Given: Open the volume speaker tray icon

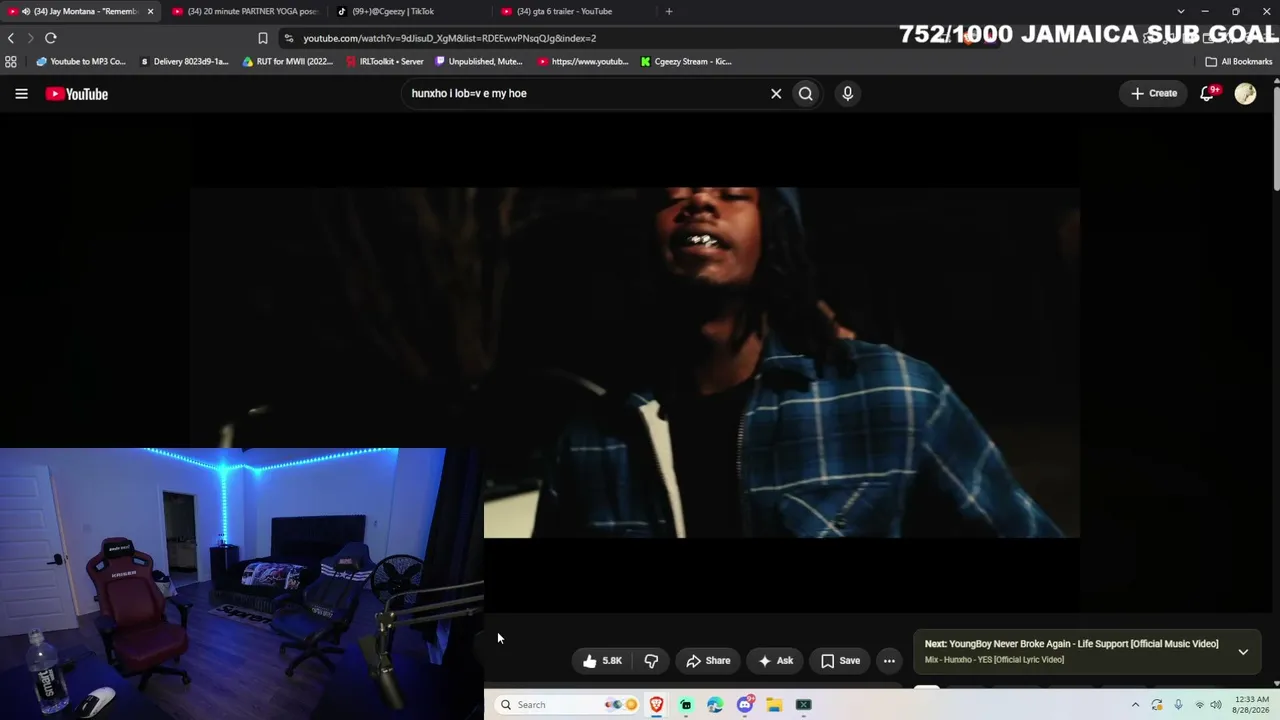Looking at the screenshot, I should click(x=1216, y=705).
